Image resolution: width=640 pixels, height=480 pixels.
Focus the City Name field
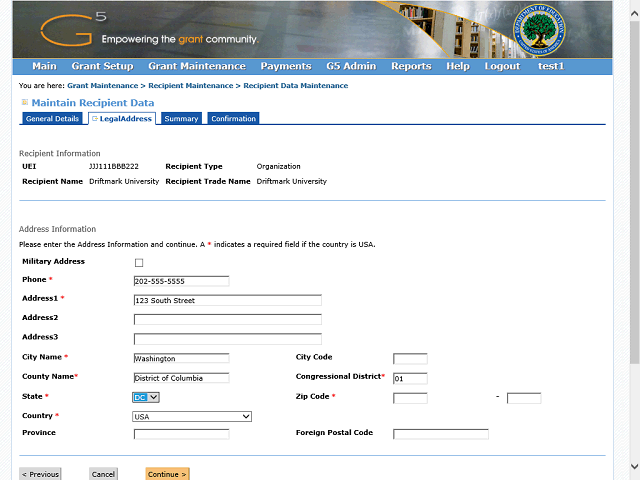(181, 358)
